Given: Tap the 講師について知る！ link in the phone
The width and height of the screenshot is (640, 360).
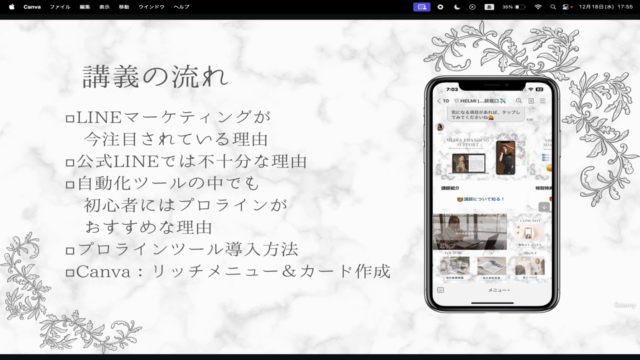Looking at the screenshot, I should pyautogui.click(x=481, y=199).
